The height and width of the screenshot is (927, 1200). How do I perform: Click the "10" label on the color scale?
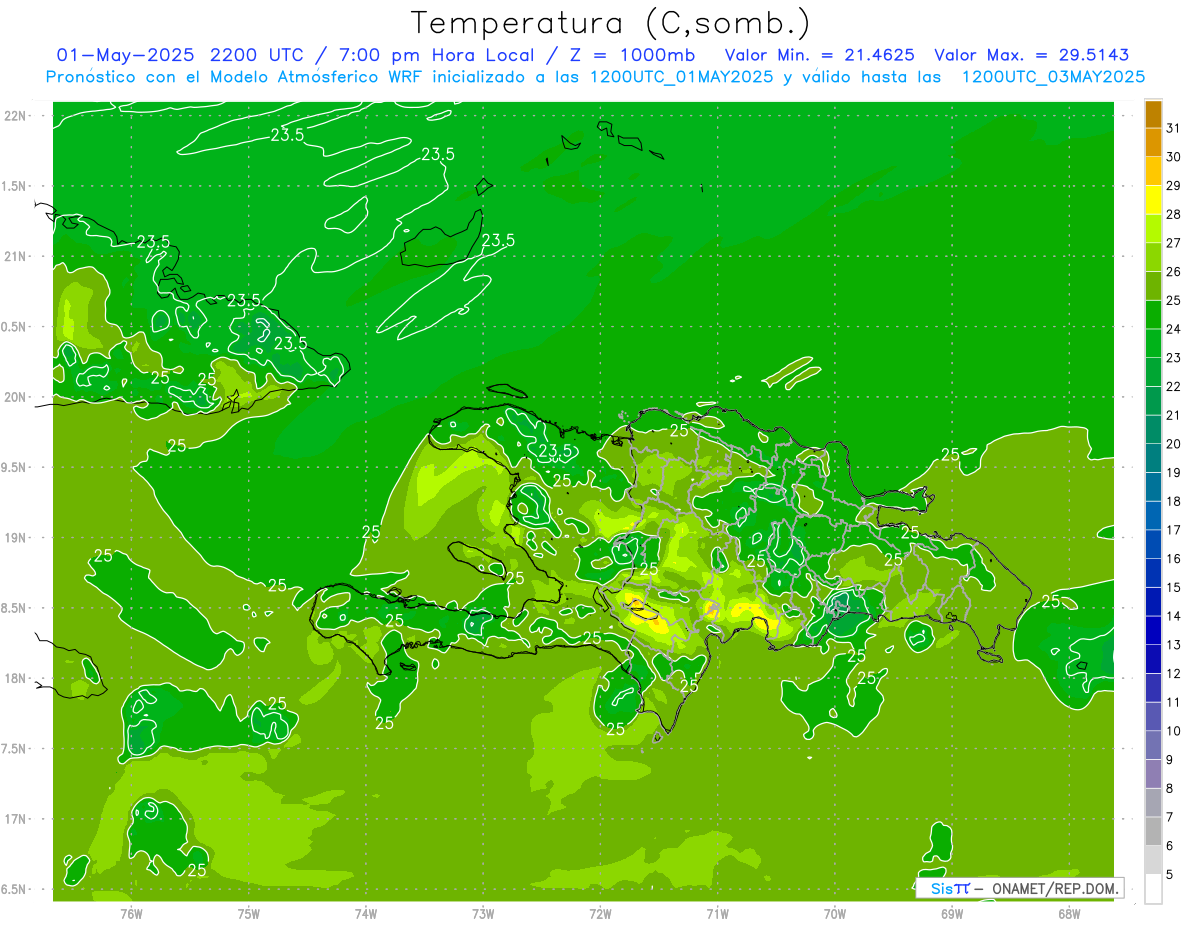[x=1174, y=731]
